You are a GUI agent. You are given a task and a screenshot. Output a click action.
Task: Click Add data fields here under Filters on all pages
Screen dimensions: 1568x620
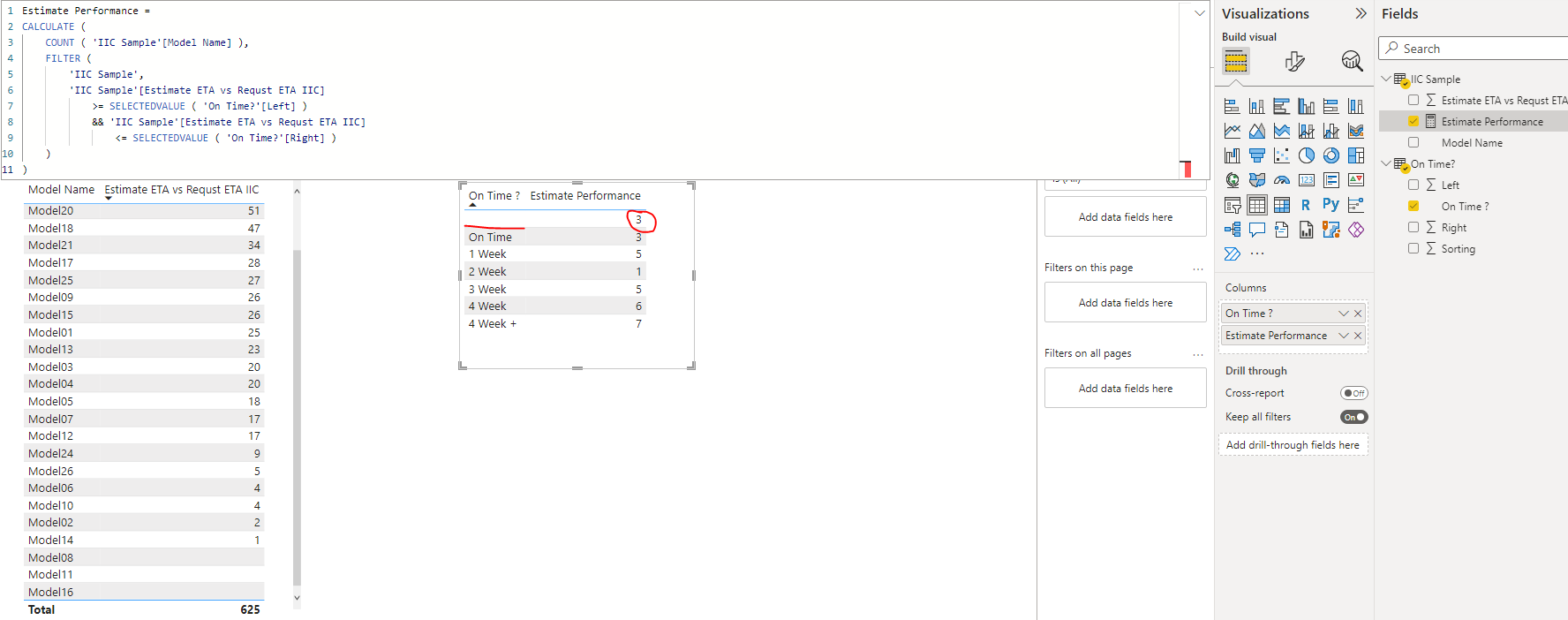point(1126,389)
